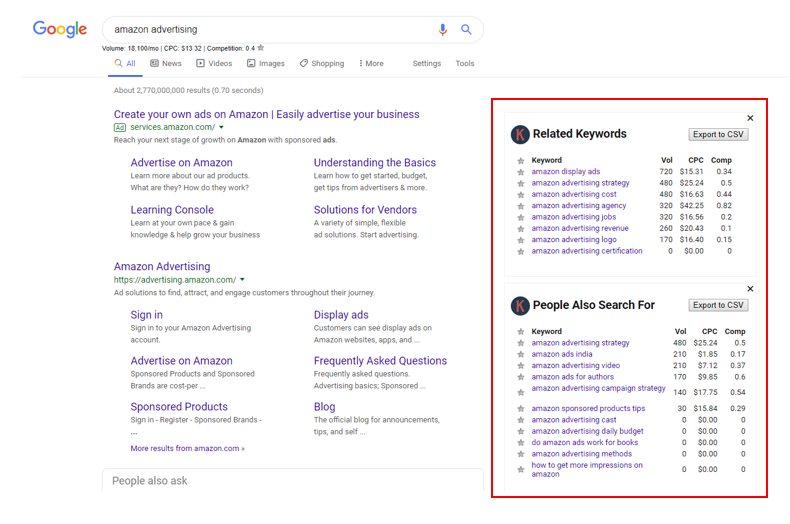Select the All results tab
The width and height of the screenshot is (790, 524).
coord(125,63)
